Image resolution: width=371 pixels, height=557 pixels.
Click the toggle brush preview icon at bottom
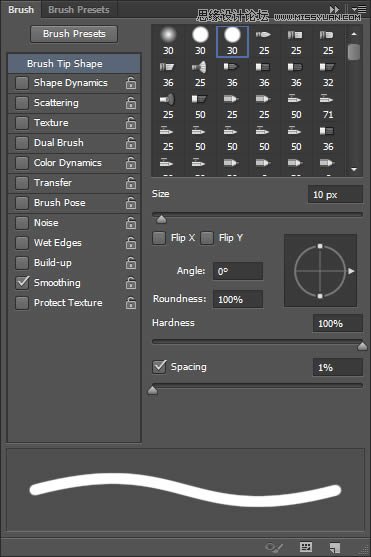[x=274, y=547]
